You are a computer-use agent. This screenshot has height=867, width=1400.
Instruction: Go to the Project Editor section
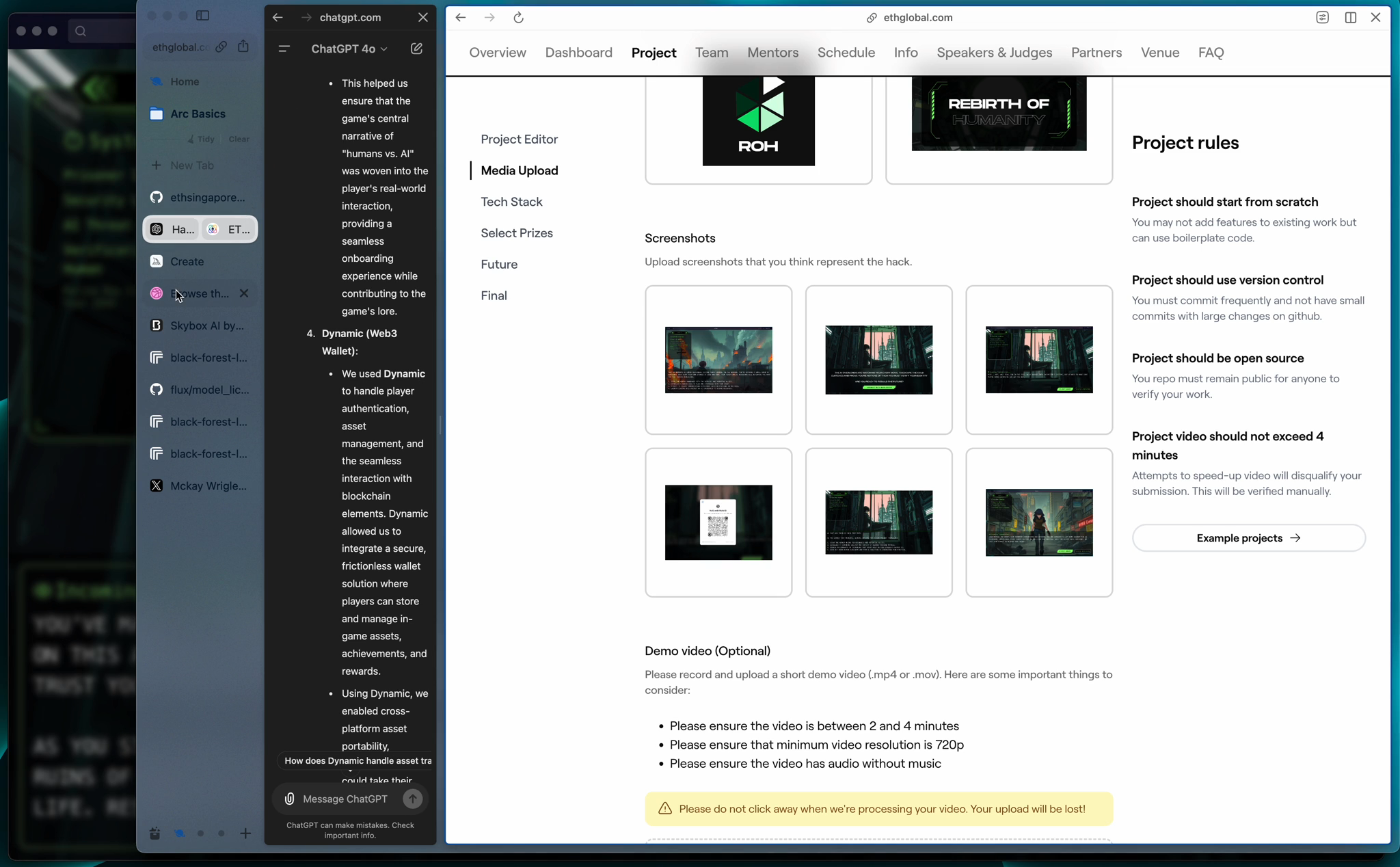(x=519, y=139)
